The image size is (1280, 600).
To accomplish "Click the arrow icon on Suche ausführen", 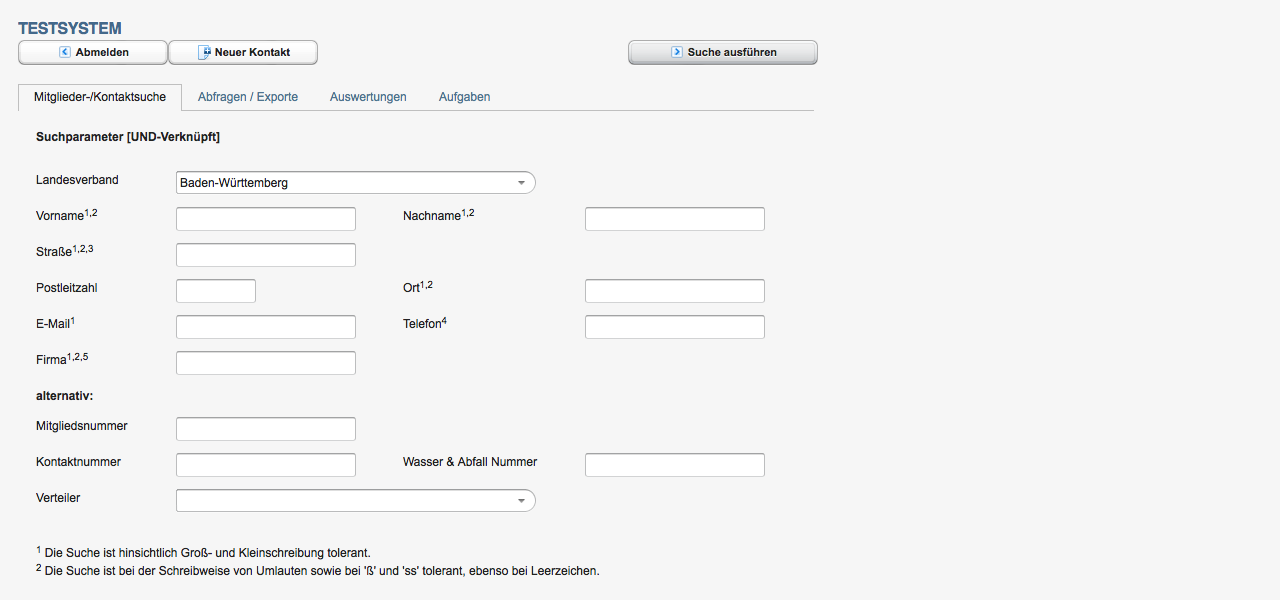I will pyautogui.click(x=677, y=52).
